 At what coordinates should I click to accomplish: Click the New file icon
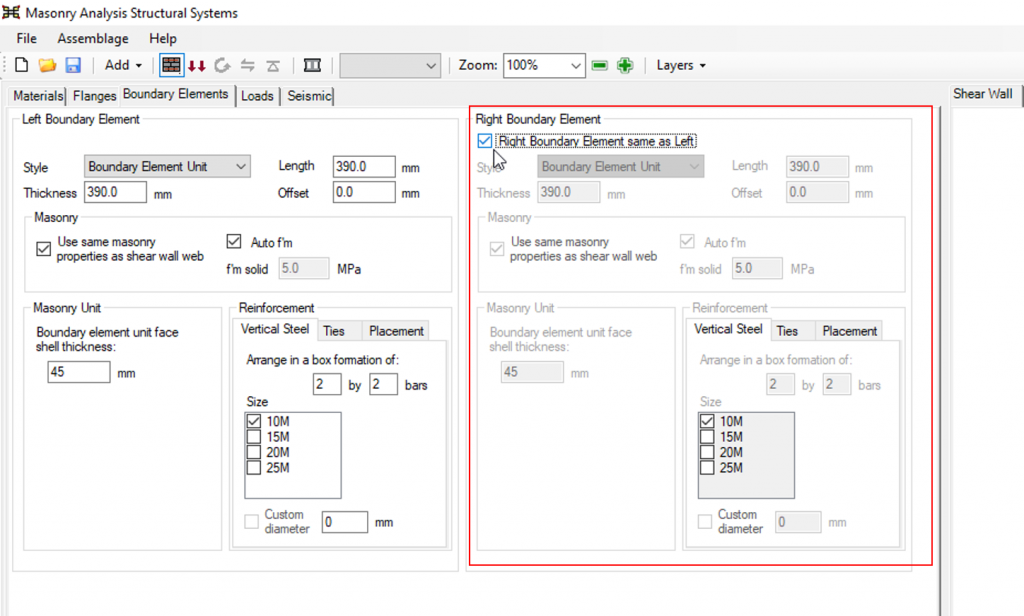21,65
